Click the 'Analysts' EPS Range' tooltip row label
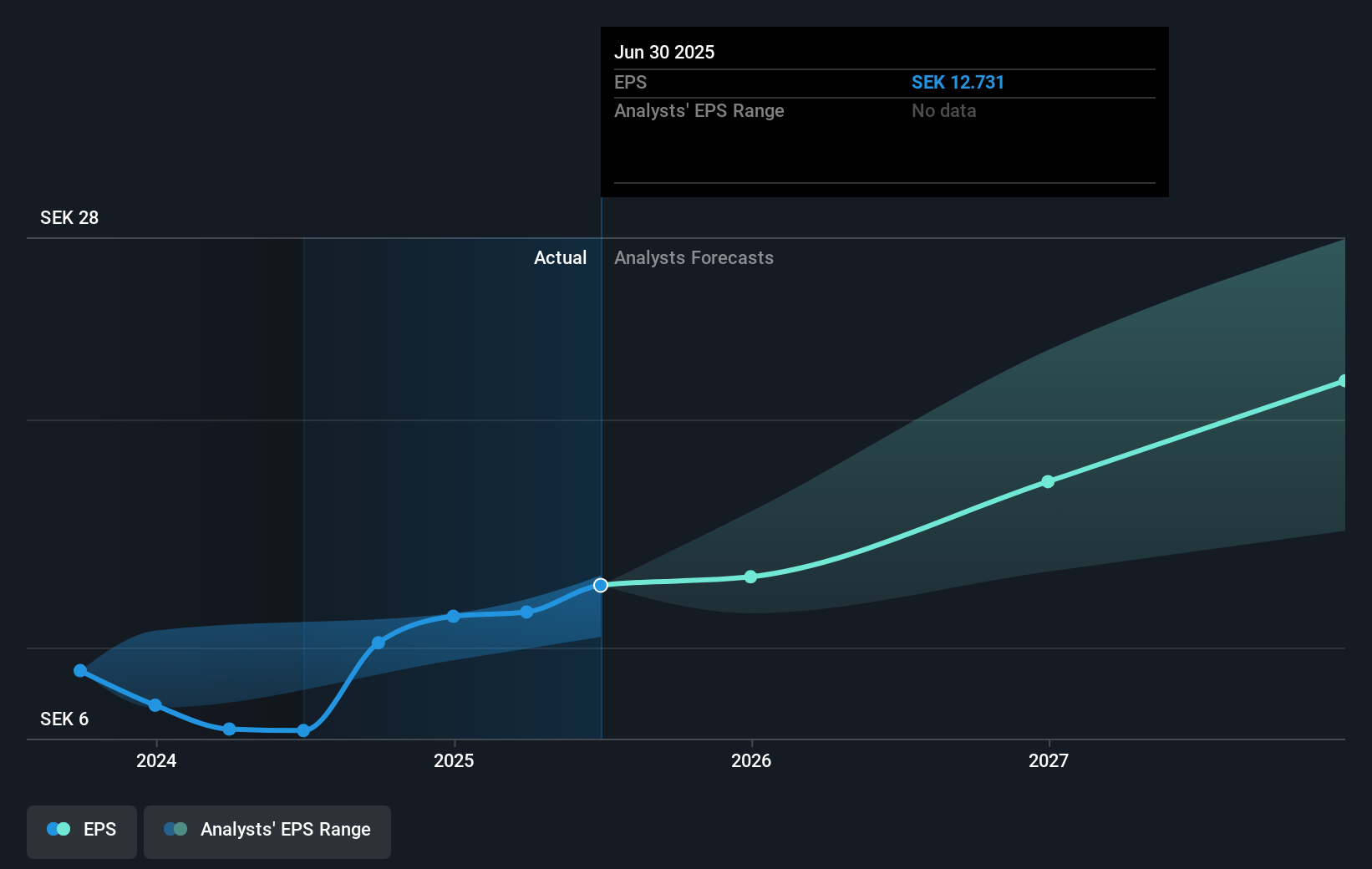Image resolution: width=1372 pixels, height=869 pixels. [699, 110]
